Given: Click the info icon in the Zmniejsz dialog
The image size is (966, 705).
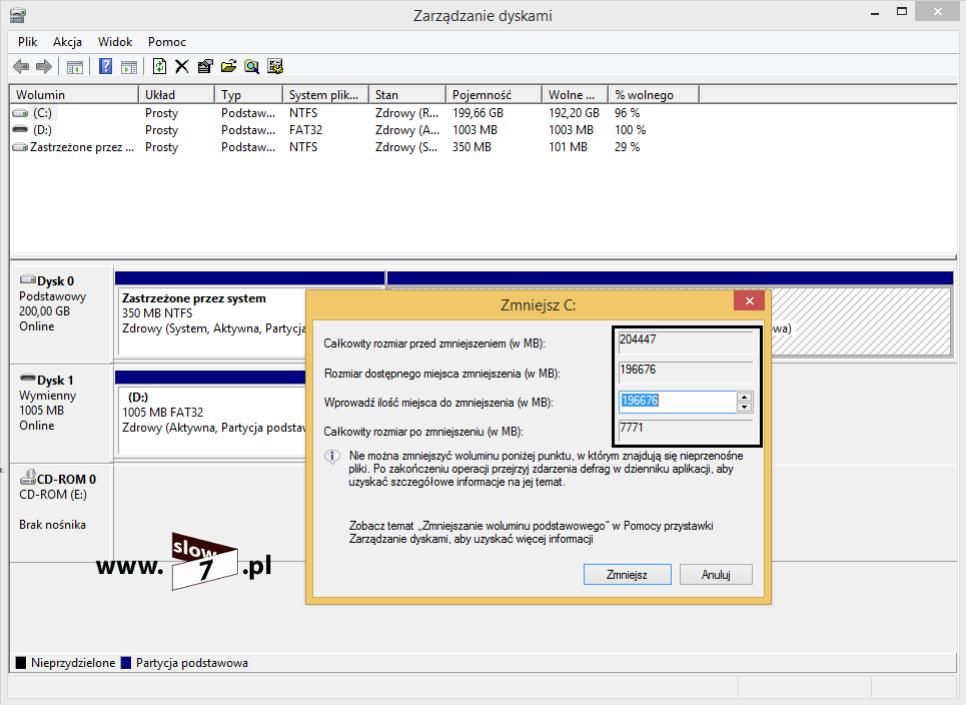Looking at the screenshot, I should 332,457.
